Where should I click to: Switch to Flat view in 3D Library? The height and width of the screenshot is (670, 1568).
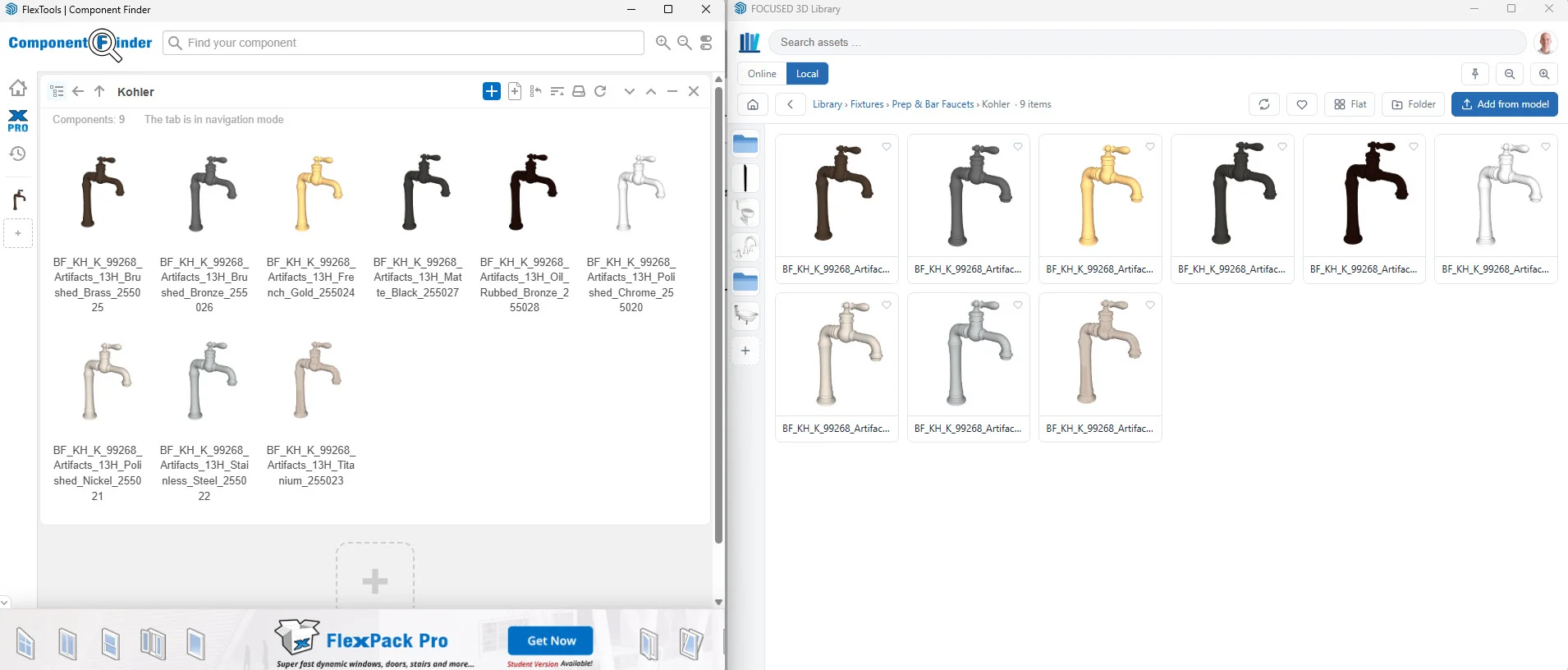tap(1350, 104)
